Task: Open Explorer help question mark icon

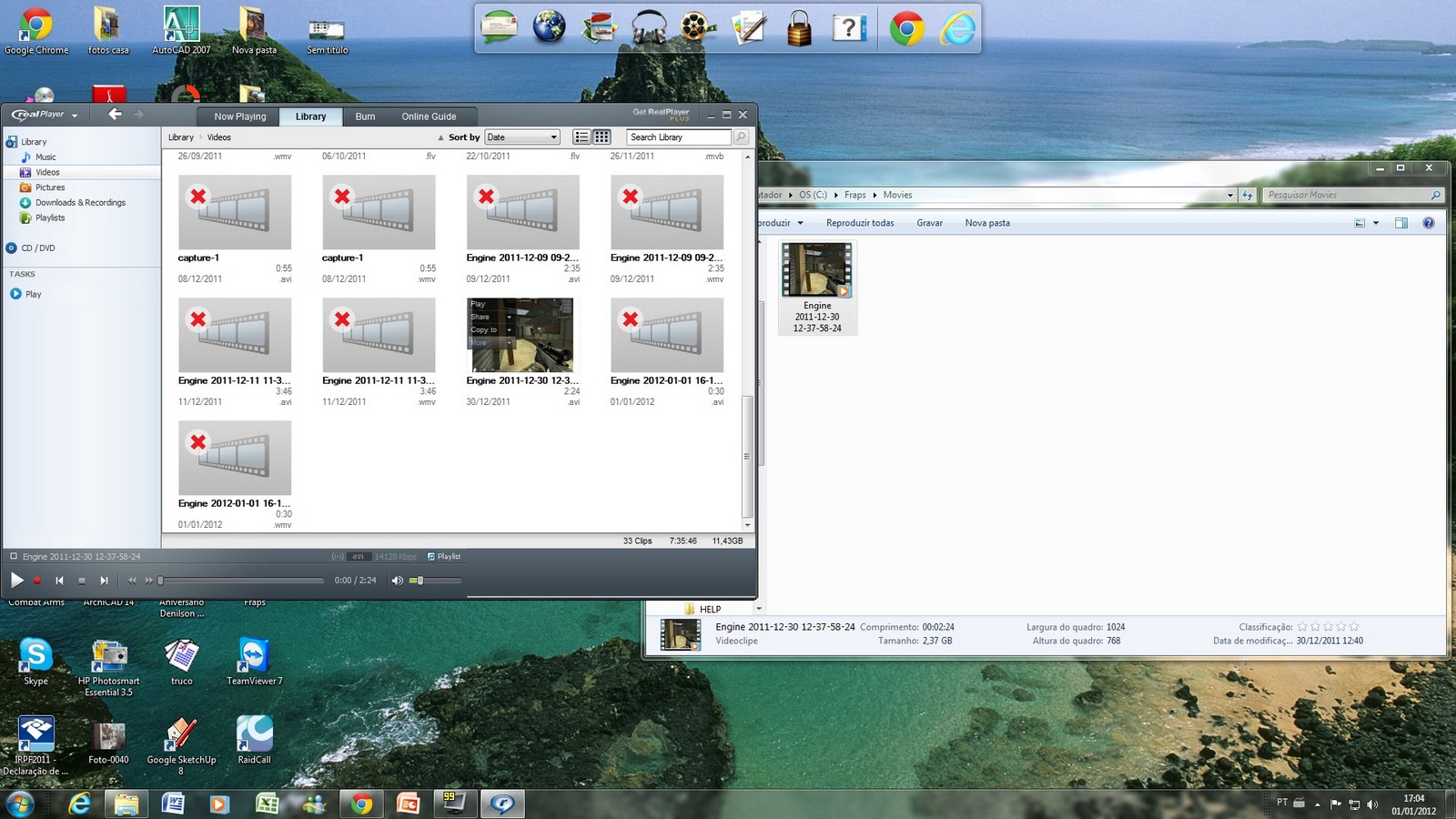Action: (1429, 223)
